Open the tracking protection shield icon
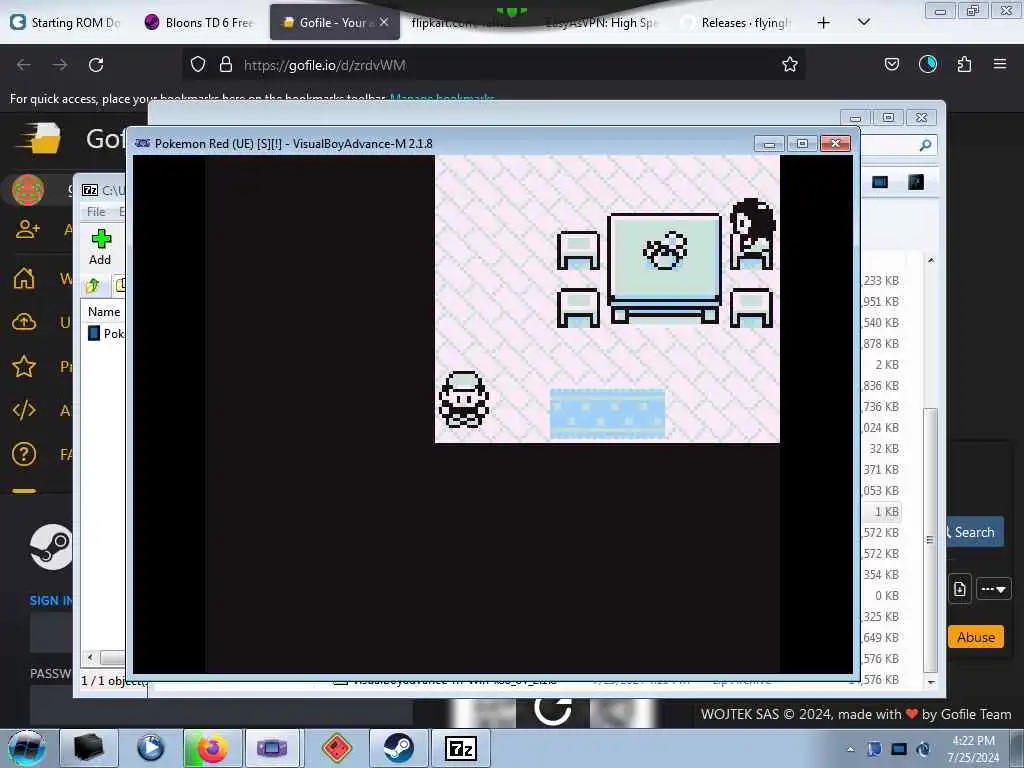 coord(198,65)
